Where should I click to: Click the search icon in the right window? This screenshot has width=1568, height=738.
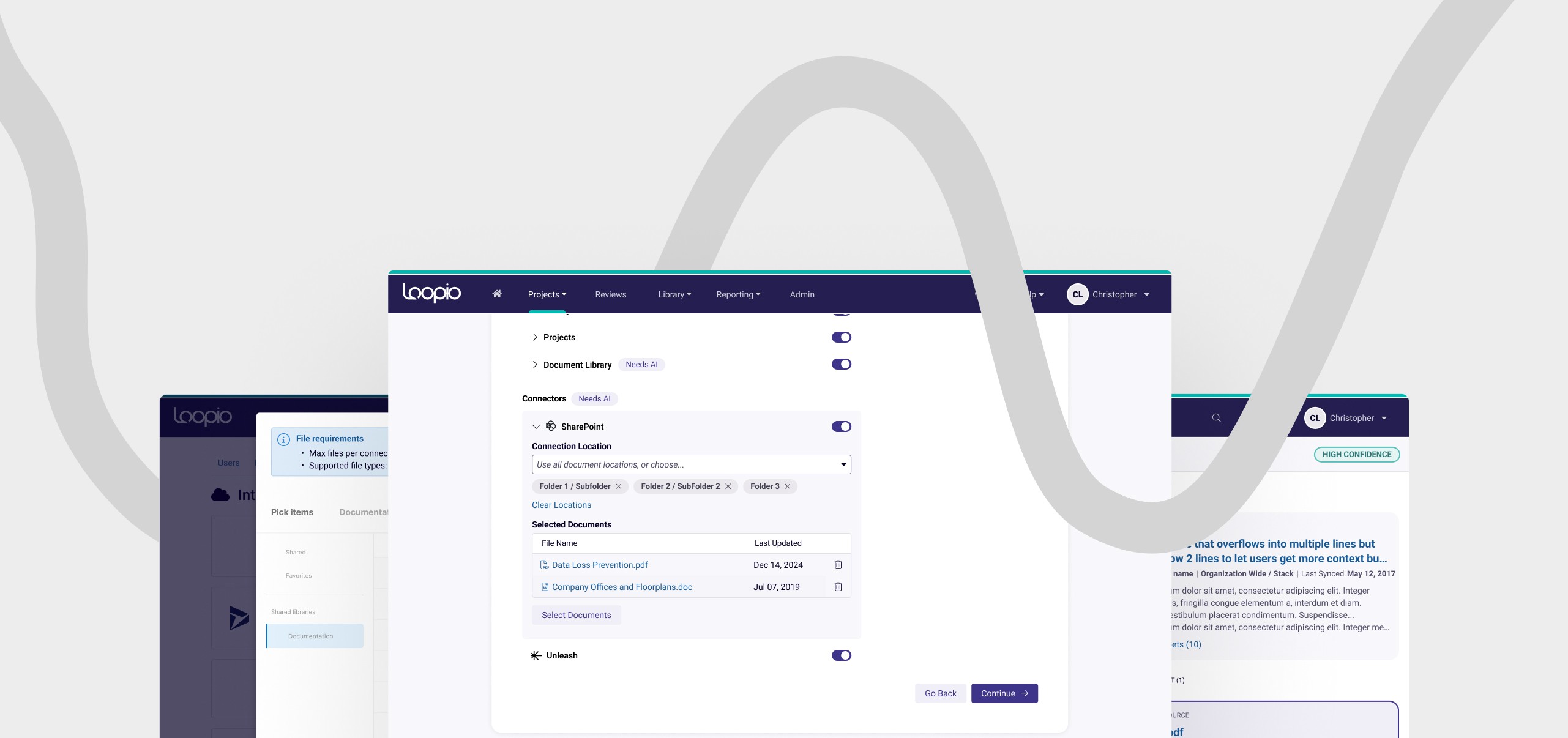pyautogui.click(x=1216, y=418)
